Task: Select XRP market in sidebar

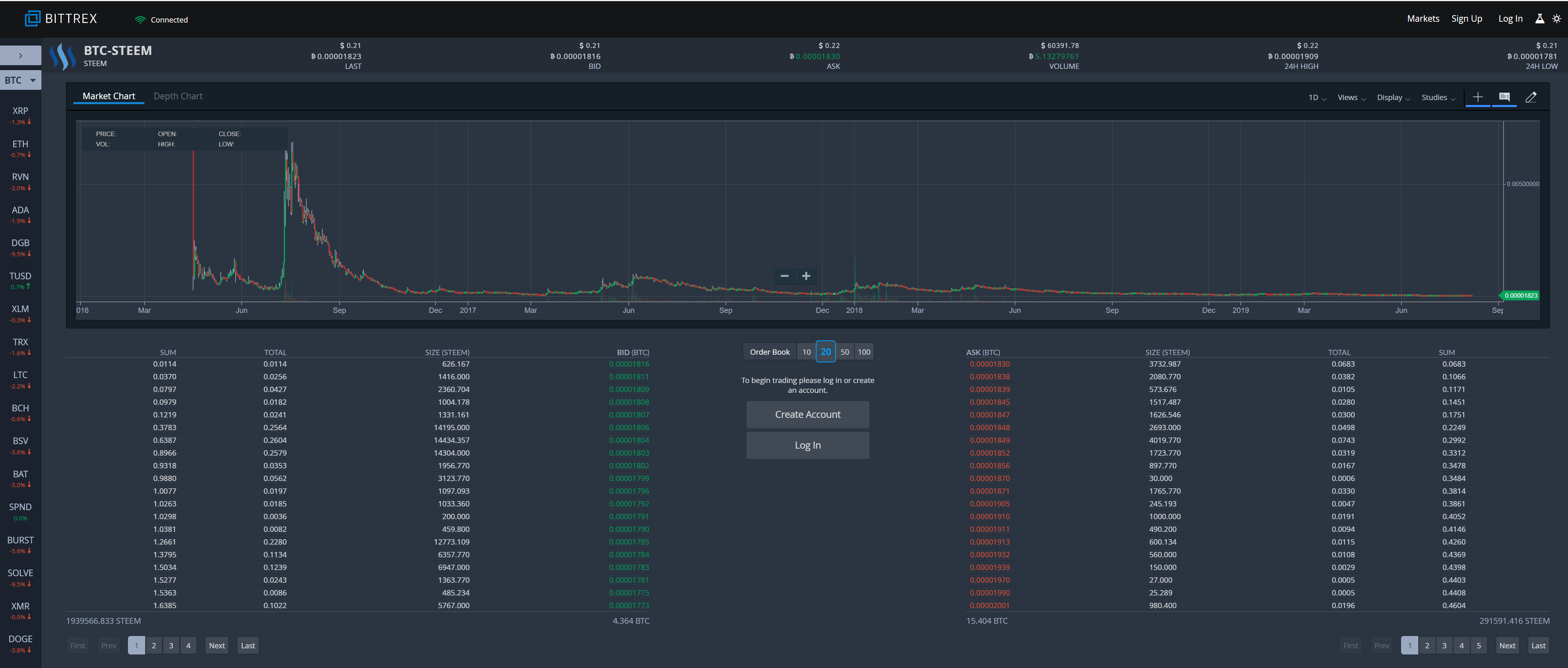Action: pos(20,115)
